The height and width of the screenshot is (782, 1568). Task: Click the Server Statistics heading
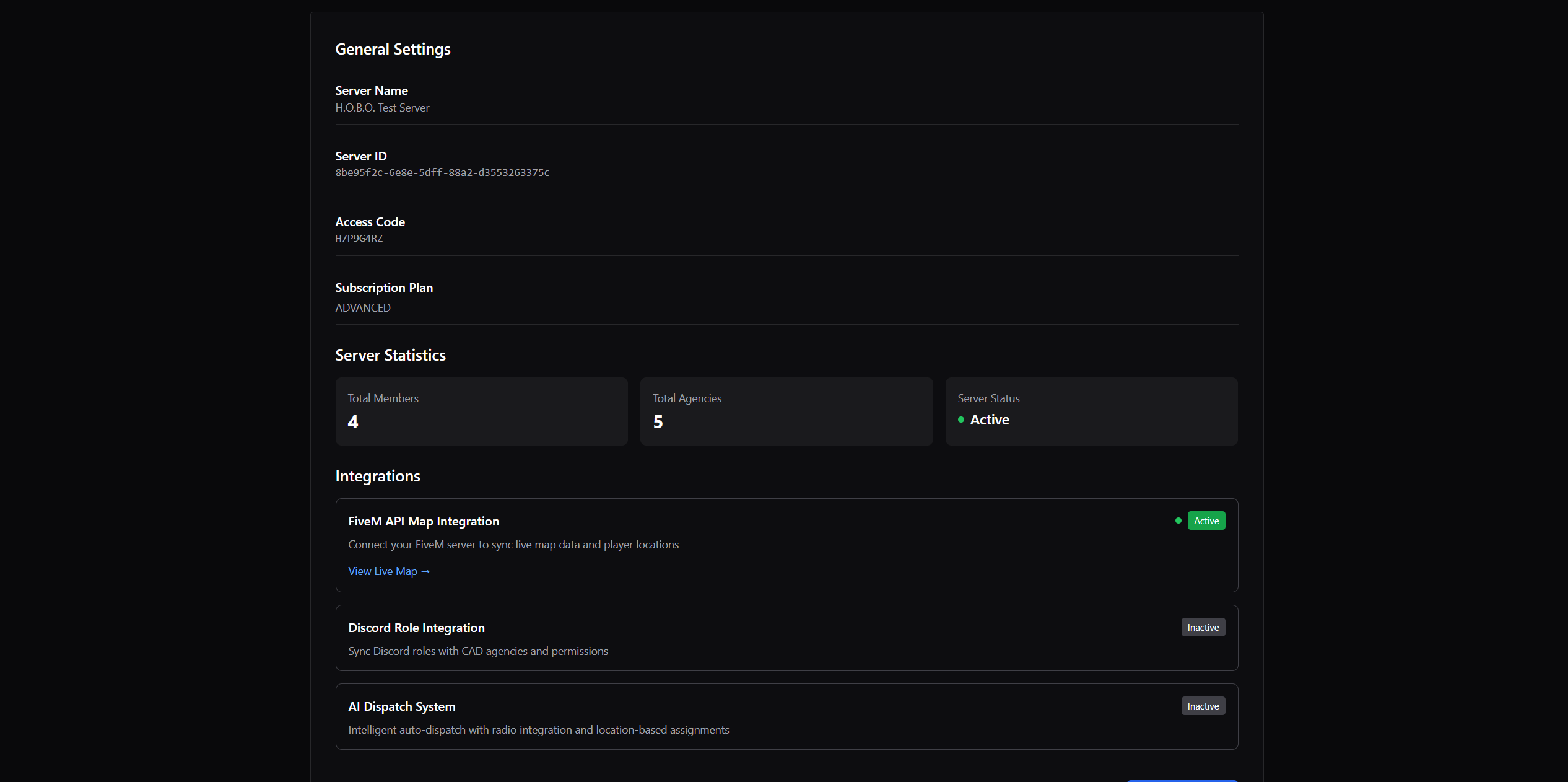390,356
